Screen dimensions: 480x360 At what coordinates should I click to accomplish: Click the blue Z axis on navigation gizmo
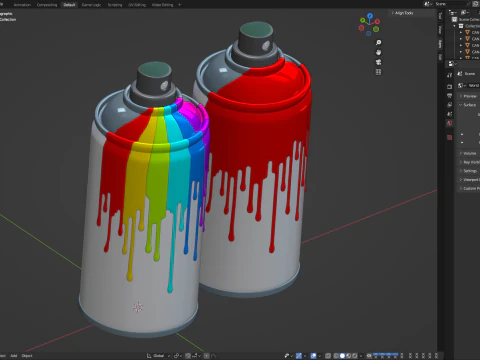369,15
